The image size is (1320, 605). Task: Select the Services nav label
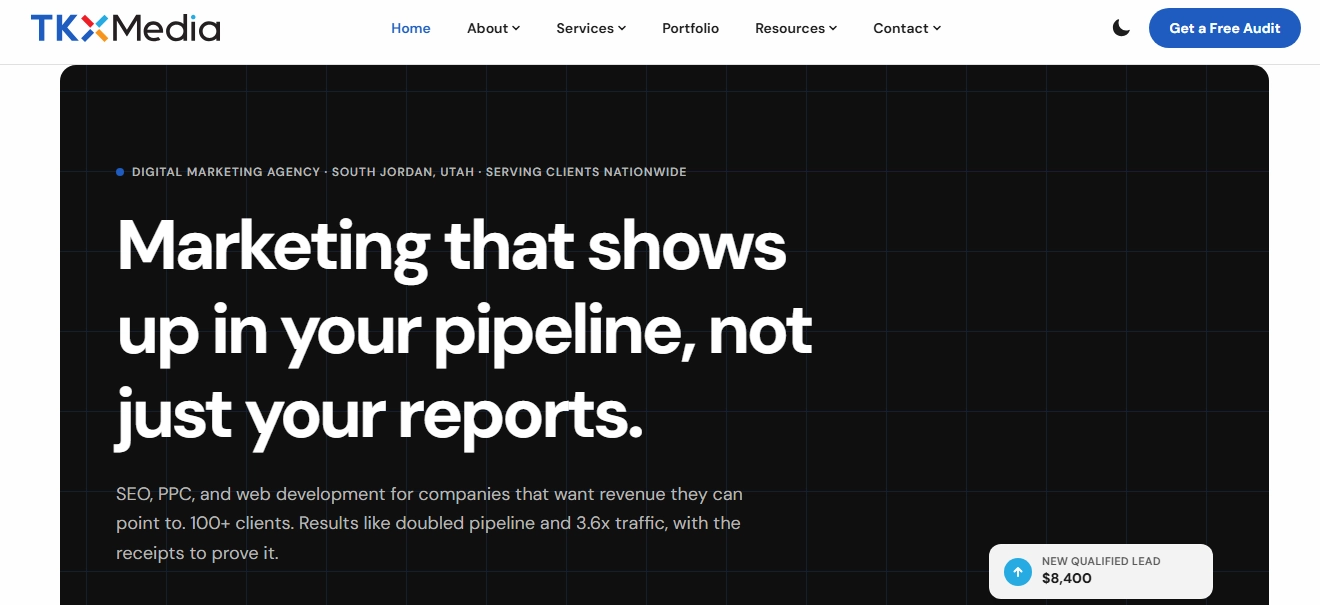[x=585, y=28]
